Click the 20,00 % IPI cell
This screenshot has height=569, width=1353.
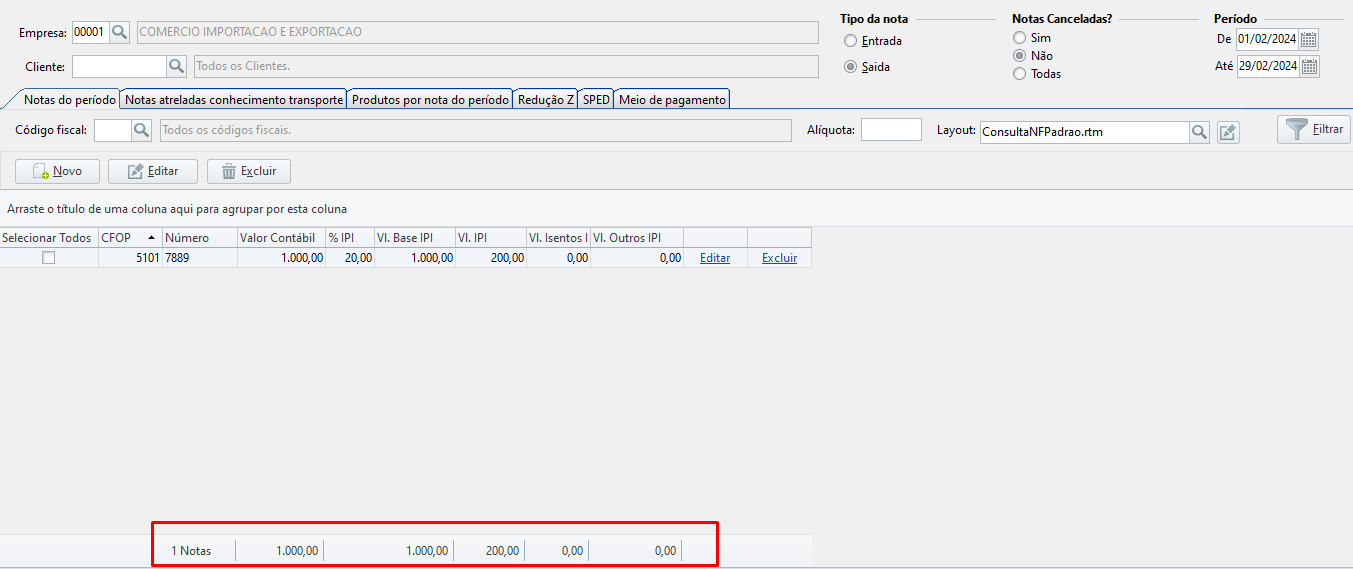[349, 258]
